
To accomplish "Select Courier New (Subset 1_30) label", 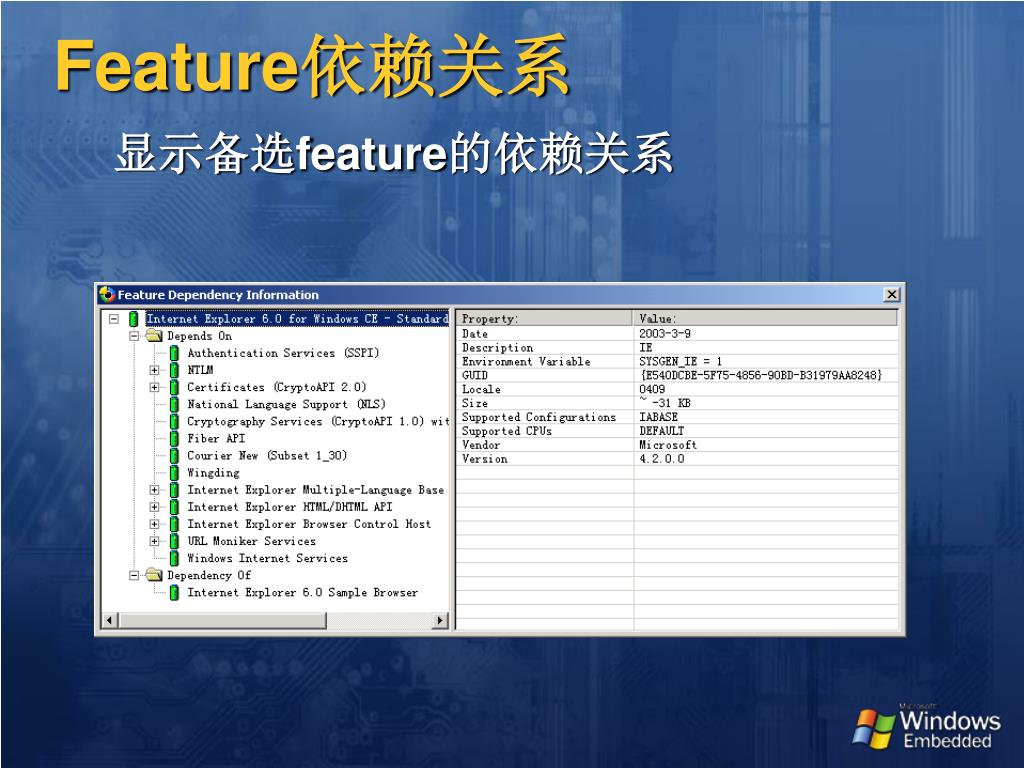I will pyautogui.click(x=266, y=455).
